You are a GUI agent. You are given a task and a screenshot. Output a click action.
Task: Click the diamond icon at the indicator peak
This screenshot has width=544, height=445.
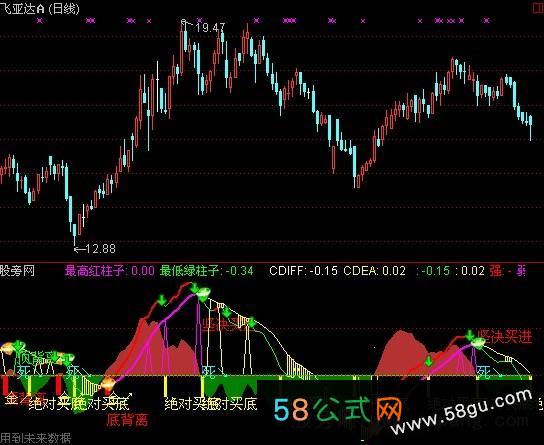(x=203, y=294)
